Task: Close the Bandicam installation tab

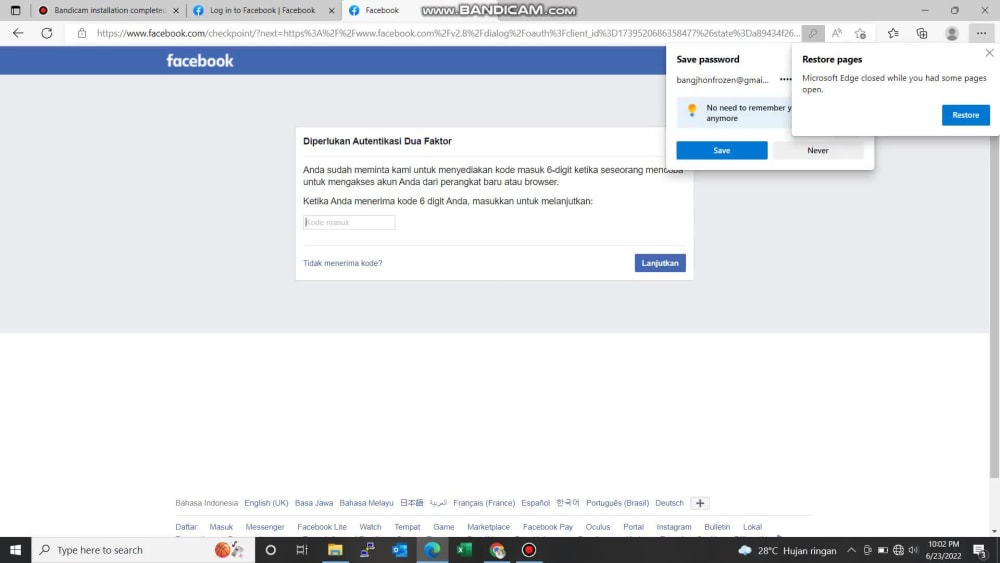Action: pyautogui.click(x=176, y=10)
